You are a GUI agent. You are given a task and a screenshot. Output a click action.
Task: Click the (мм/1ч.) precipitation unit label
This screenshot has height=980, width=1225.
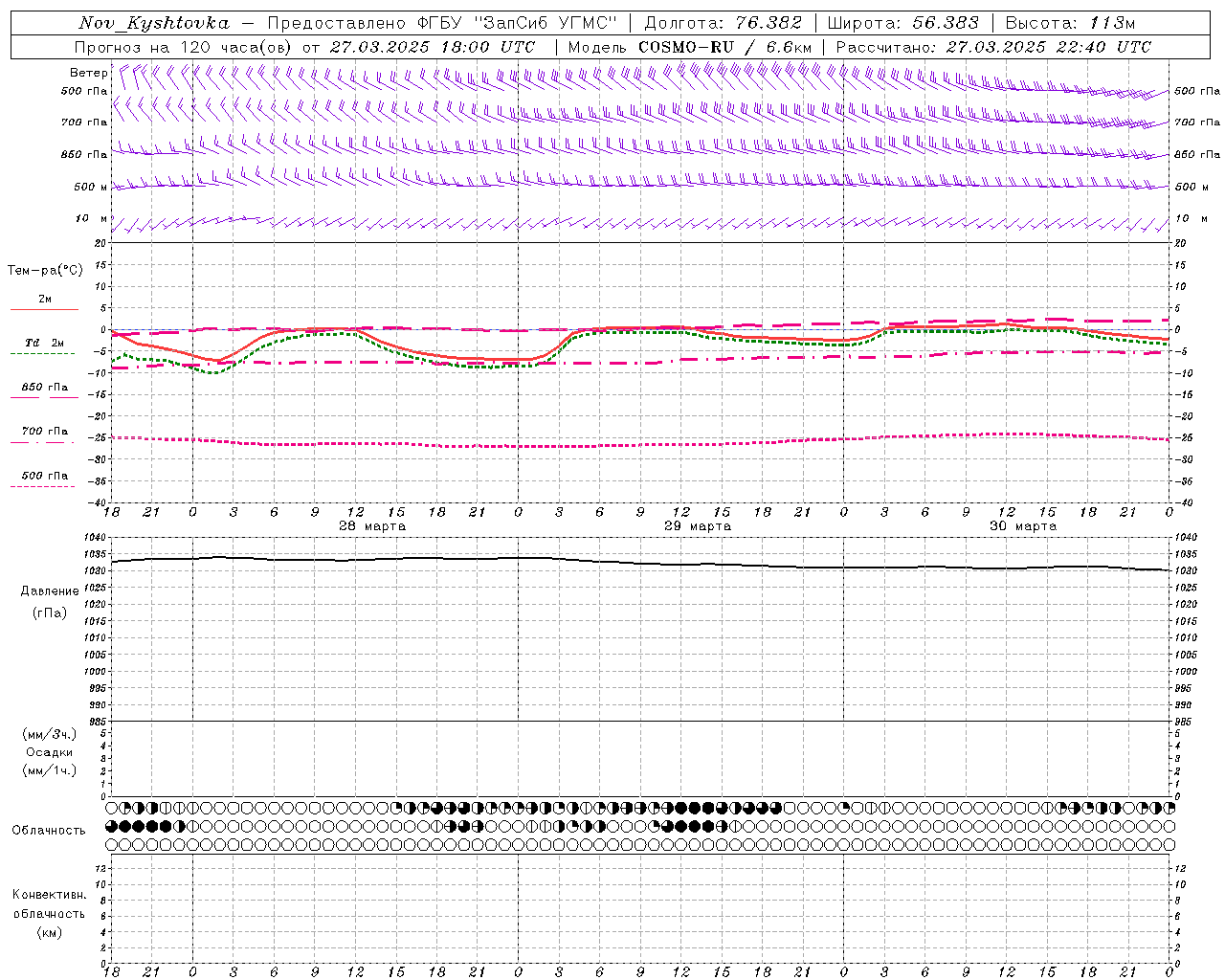pos(50,770)
